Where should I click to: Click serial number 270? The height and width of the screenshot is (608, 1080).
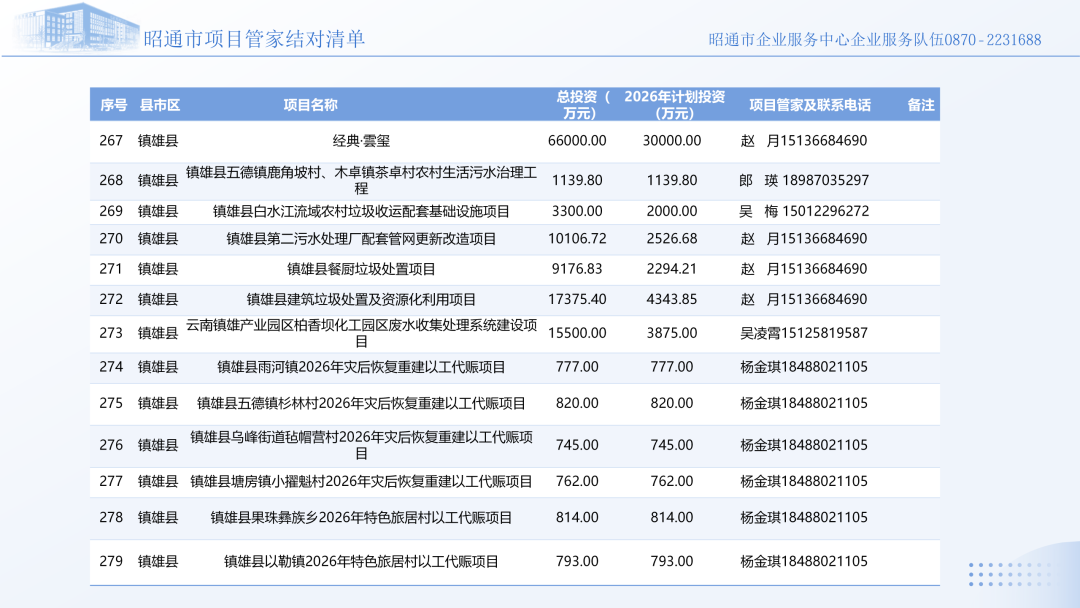coord(111,239)
